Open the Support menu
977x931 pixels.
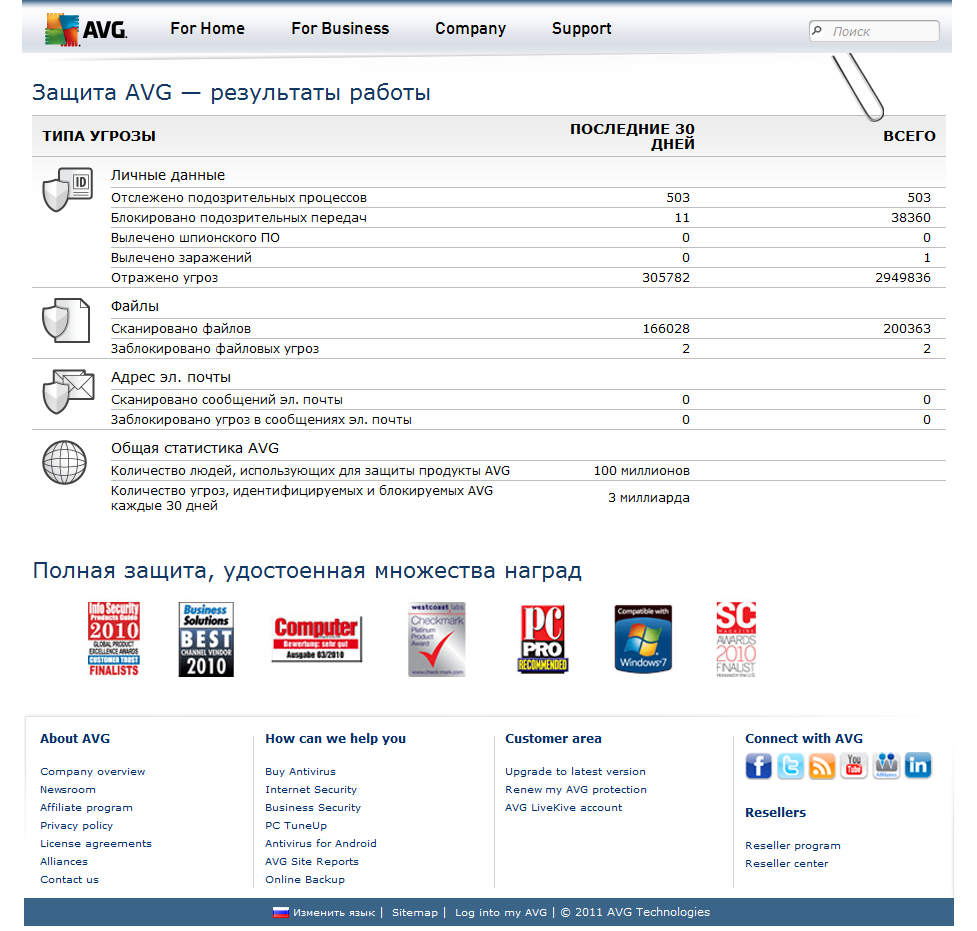[581, 29]
